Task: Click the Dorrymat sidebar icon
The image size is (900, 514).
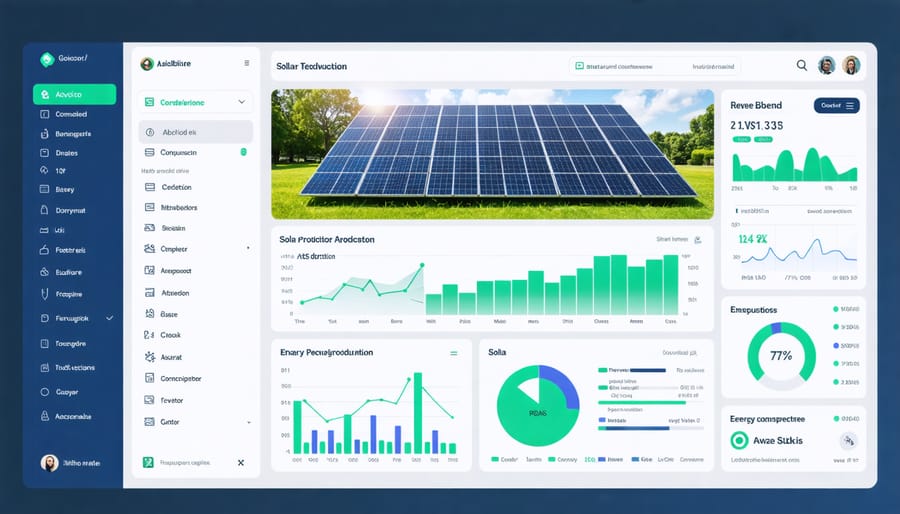Action: [x=44, y=210]
